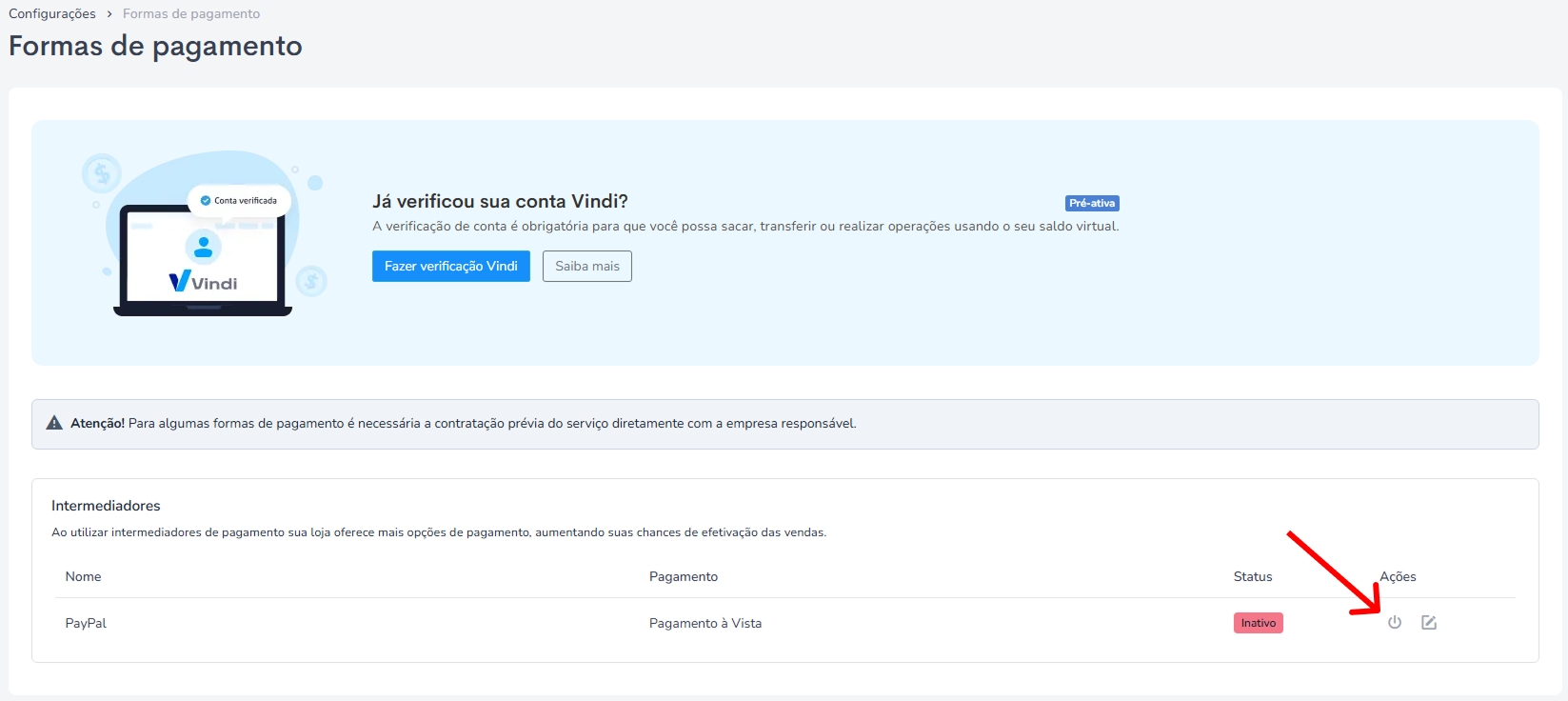Click the Pré-ativa status badge
The width and height of the screenshot is (1568, 701).
click(1092, 203)
